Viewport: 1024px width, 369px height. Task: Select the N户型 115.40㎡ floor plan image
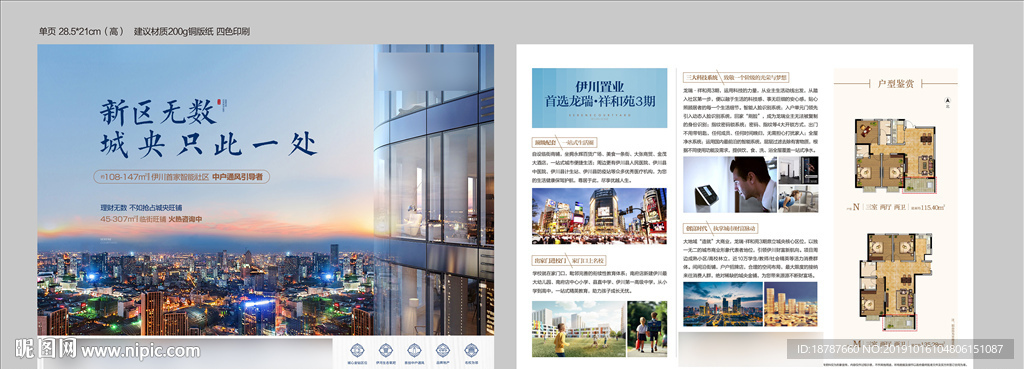[x=895, y=155]
